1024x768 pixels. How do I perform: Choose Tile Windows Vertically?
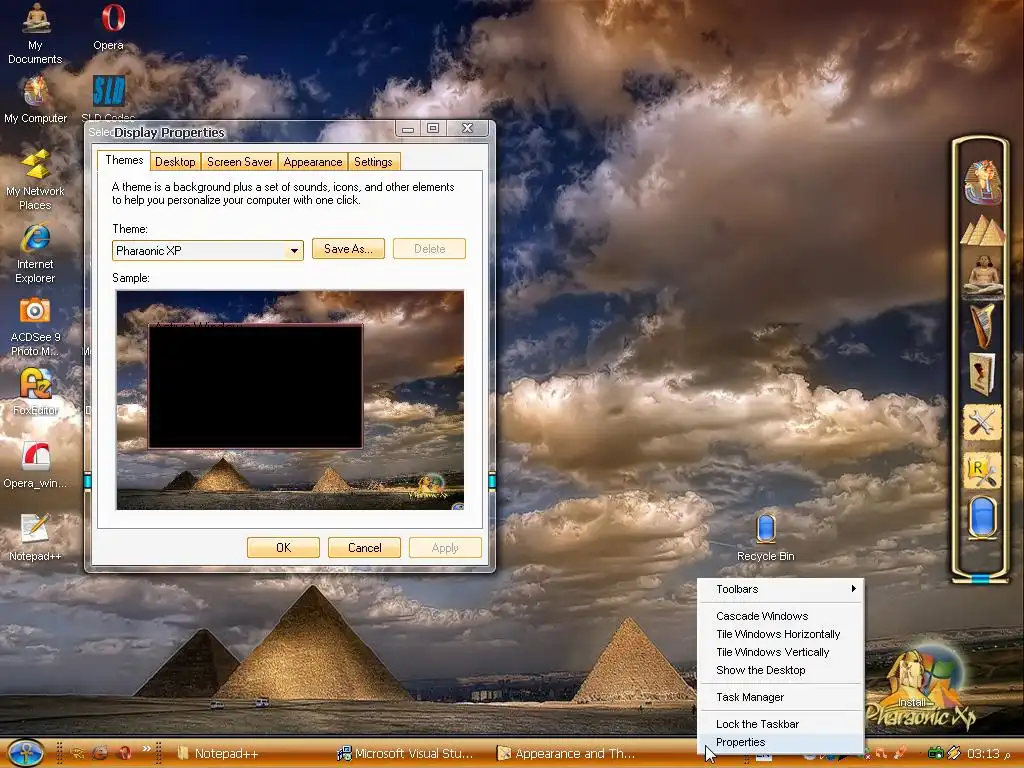tap(781, 652)
